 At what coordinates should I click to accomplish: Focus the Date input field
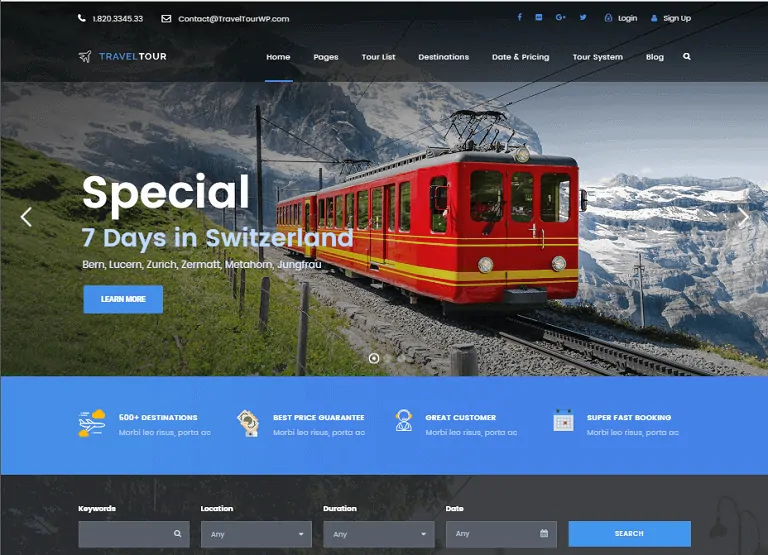pos(501,534)
